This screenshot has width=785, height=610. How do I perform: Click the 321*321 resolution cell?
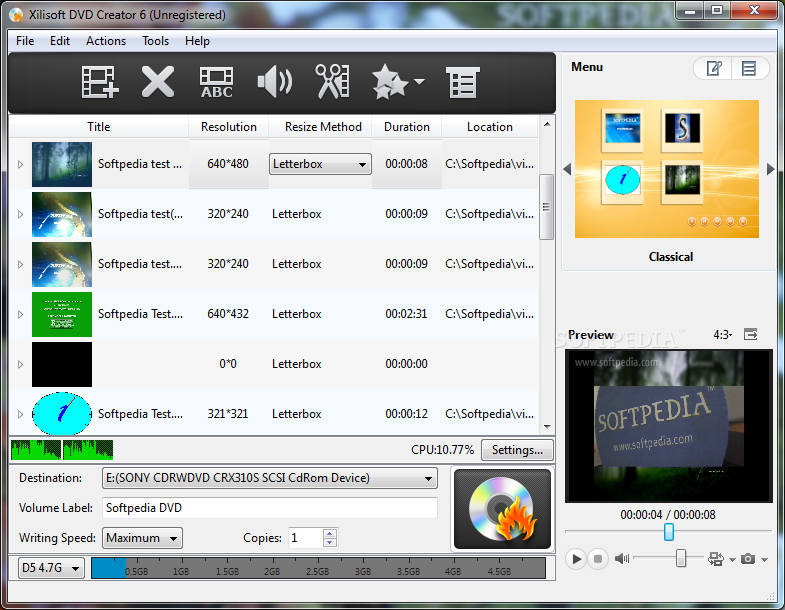pos(228,414)
